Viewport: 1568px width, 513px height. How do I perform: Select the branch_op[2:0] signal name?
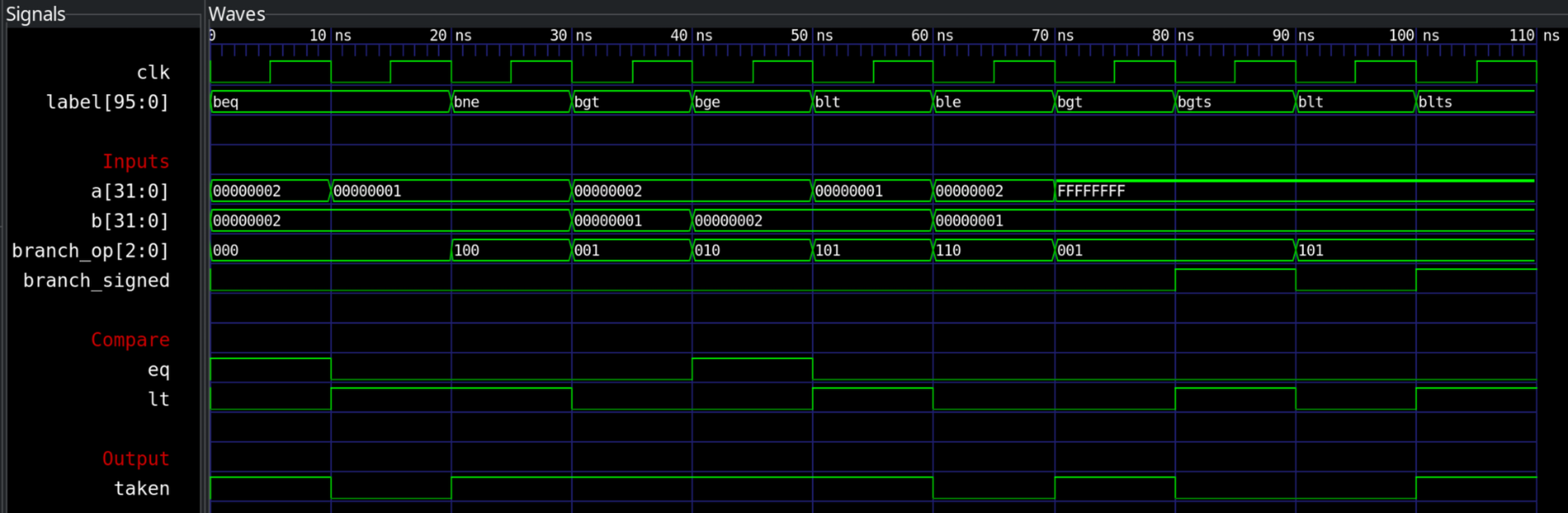pyautogui.click(x=90, y=251)
